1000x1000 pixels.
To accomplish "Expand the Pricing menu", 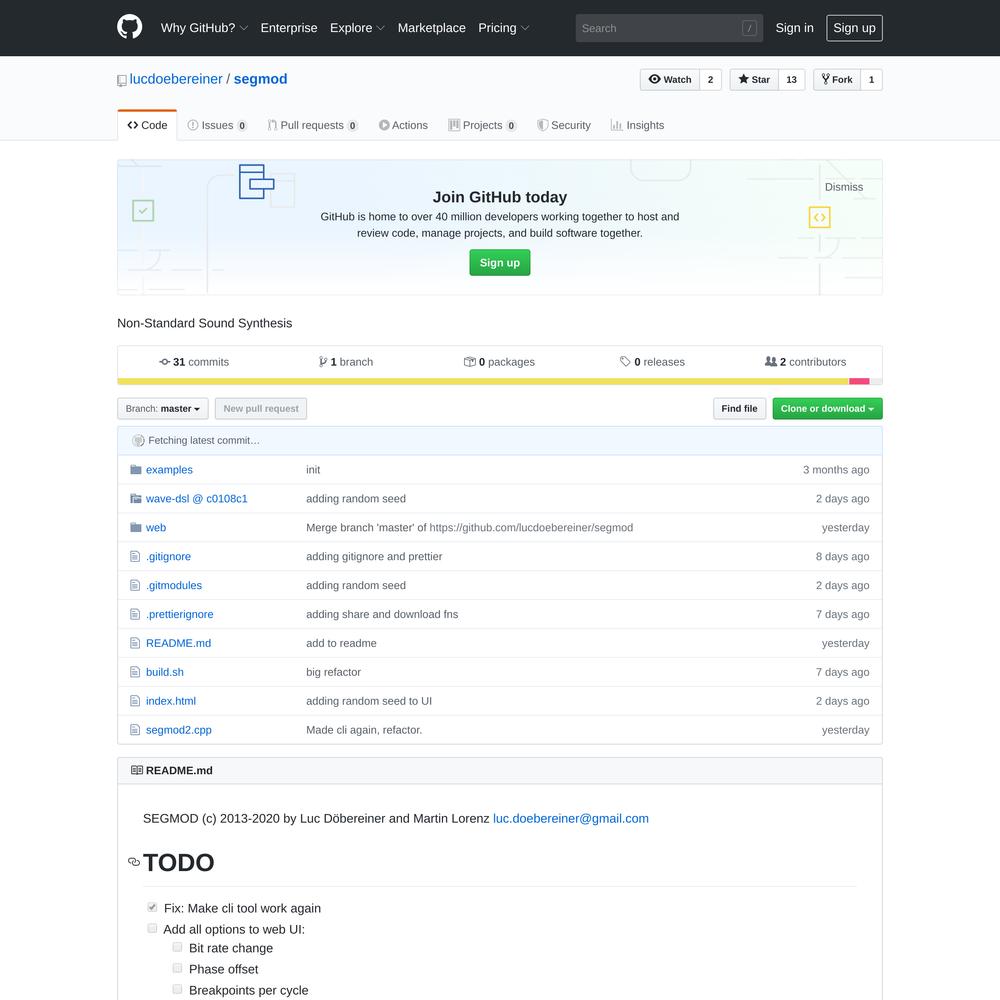I will pyautogui.click(x=504, y=28).
